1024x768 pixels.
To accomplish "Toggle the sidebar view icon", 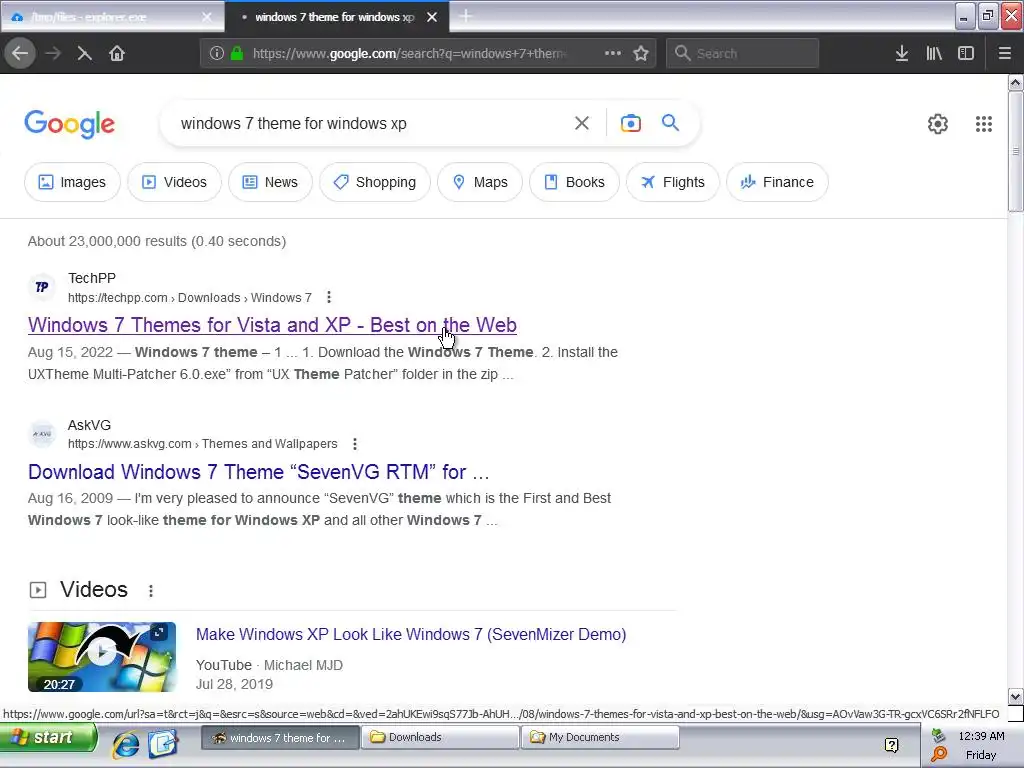I will [x=965, y=54].
